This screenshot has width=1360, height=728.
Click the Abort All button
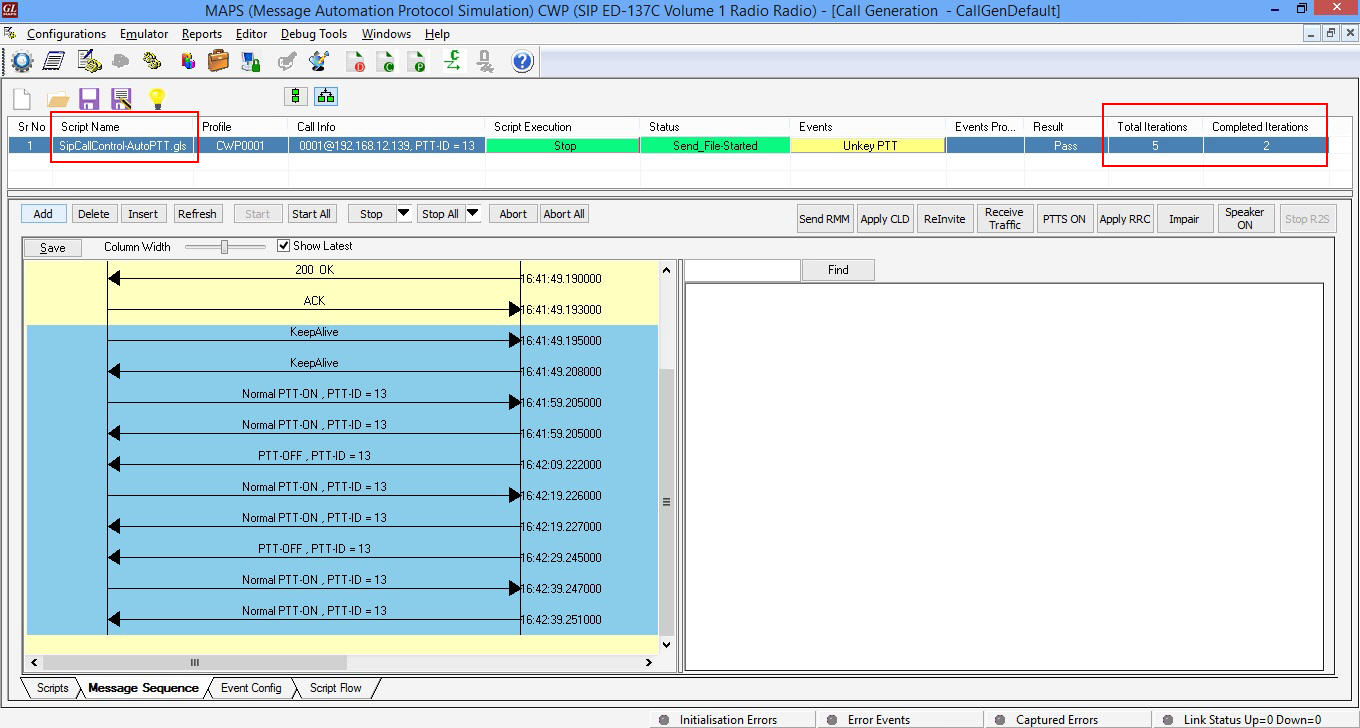[x=565, y=214]
